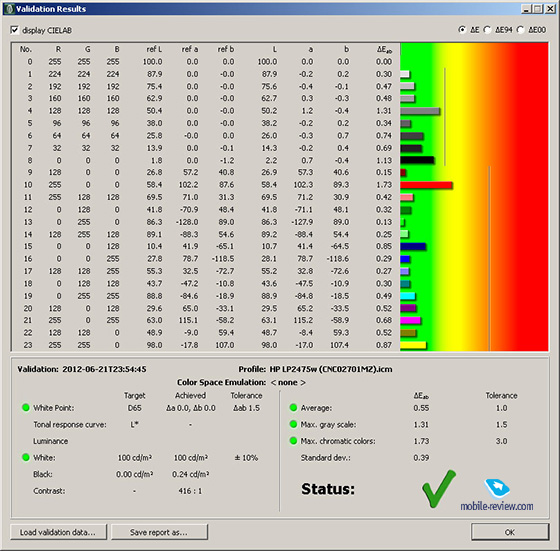Screen dimensions: 560x551
Task: Click the green indicator beside Max. gray scale
Action: (293, 424)
